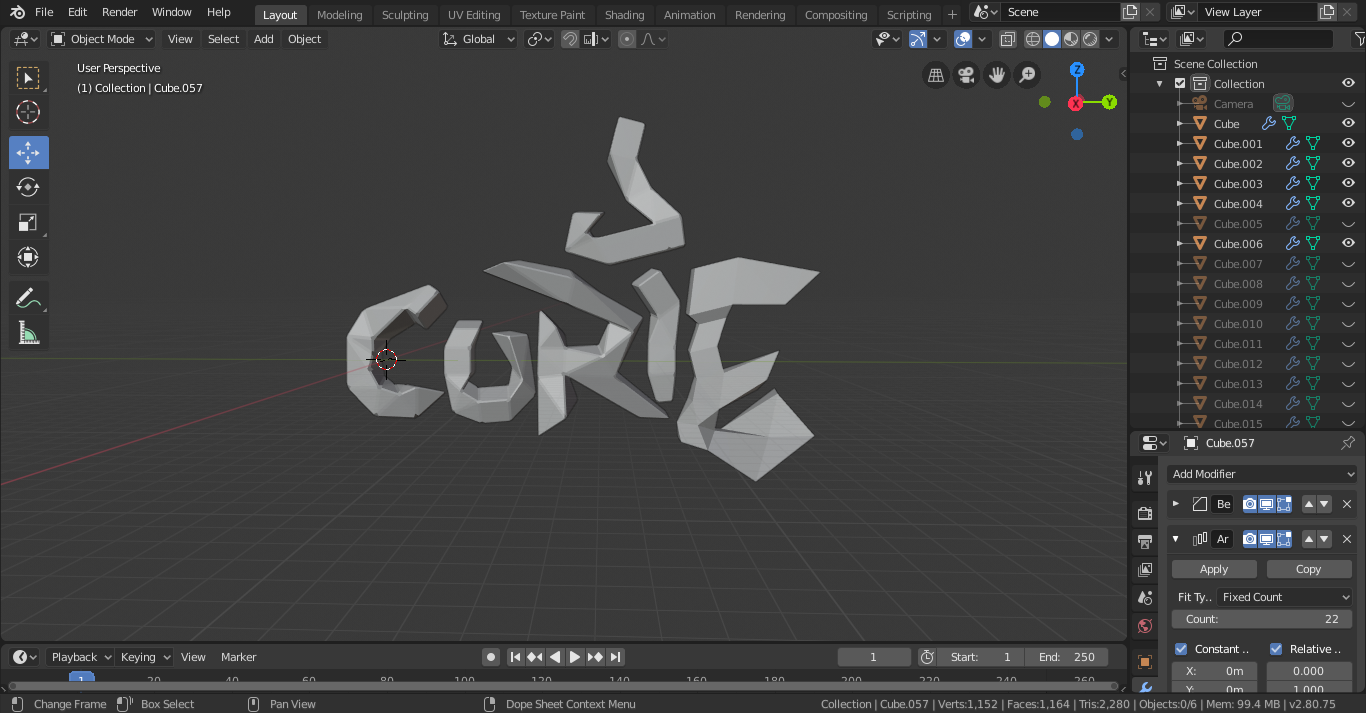Select the Move tool in toolbar
Image resolution: width=1366 pixels, height=713 pixels.
(28, 152)
